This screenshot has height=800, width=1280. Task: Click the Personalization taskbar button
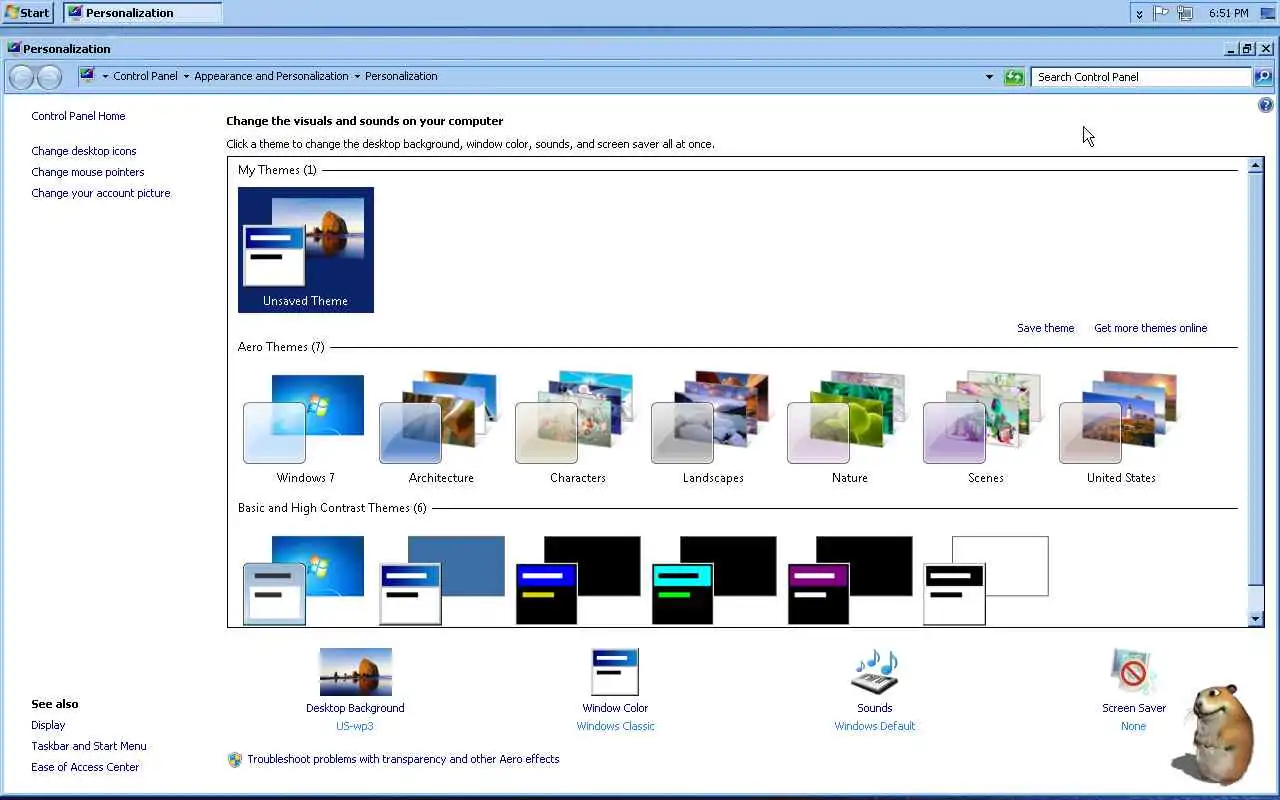(142, 13)
